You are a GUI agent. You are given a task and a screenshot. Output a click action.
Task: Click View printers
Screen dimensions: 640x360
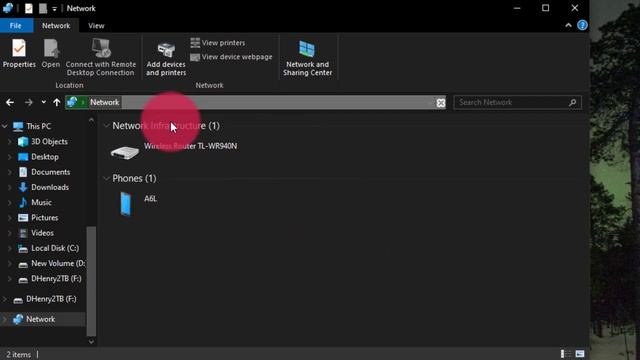pos(218,43)
